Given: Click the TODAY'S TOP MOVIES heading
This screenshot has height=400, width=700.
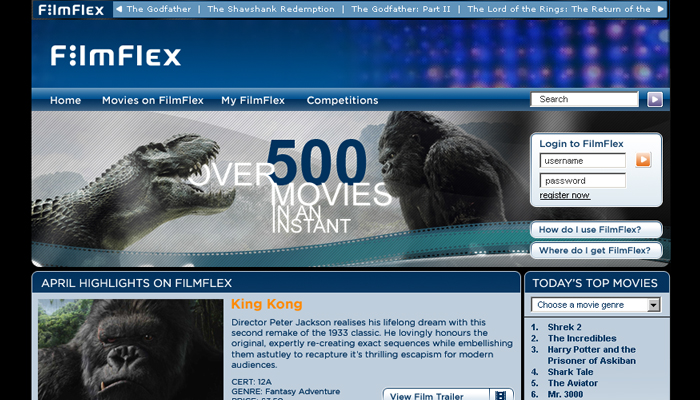Looking at the screenshot, I should (595, 283).
